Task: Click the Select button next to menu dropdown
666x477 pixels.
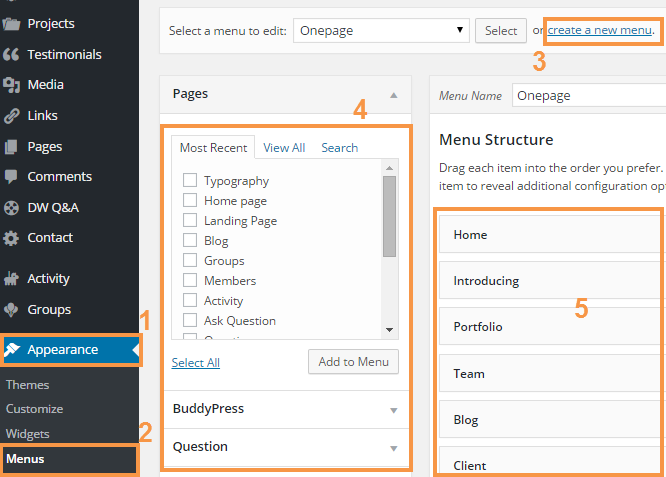Action: coord(501,31)
